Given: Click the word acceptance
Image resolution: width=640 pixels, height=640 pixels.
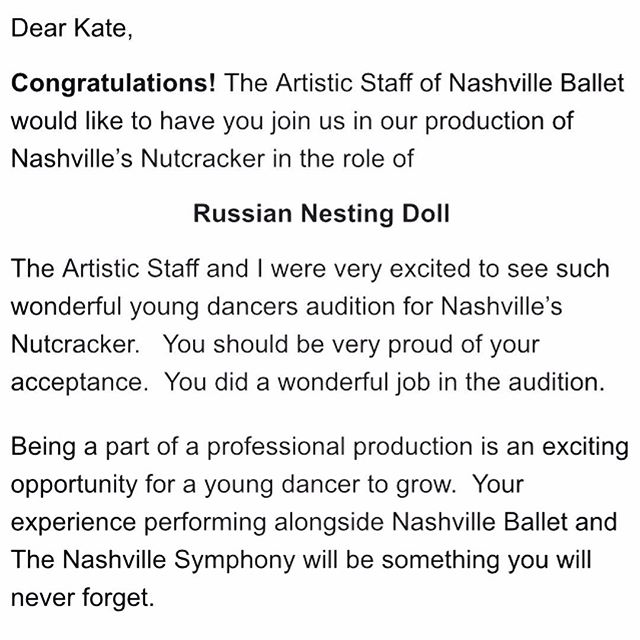Looking at the screenshot, I should 79,383.
